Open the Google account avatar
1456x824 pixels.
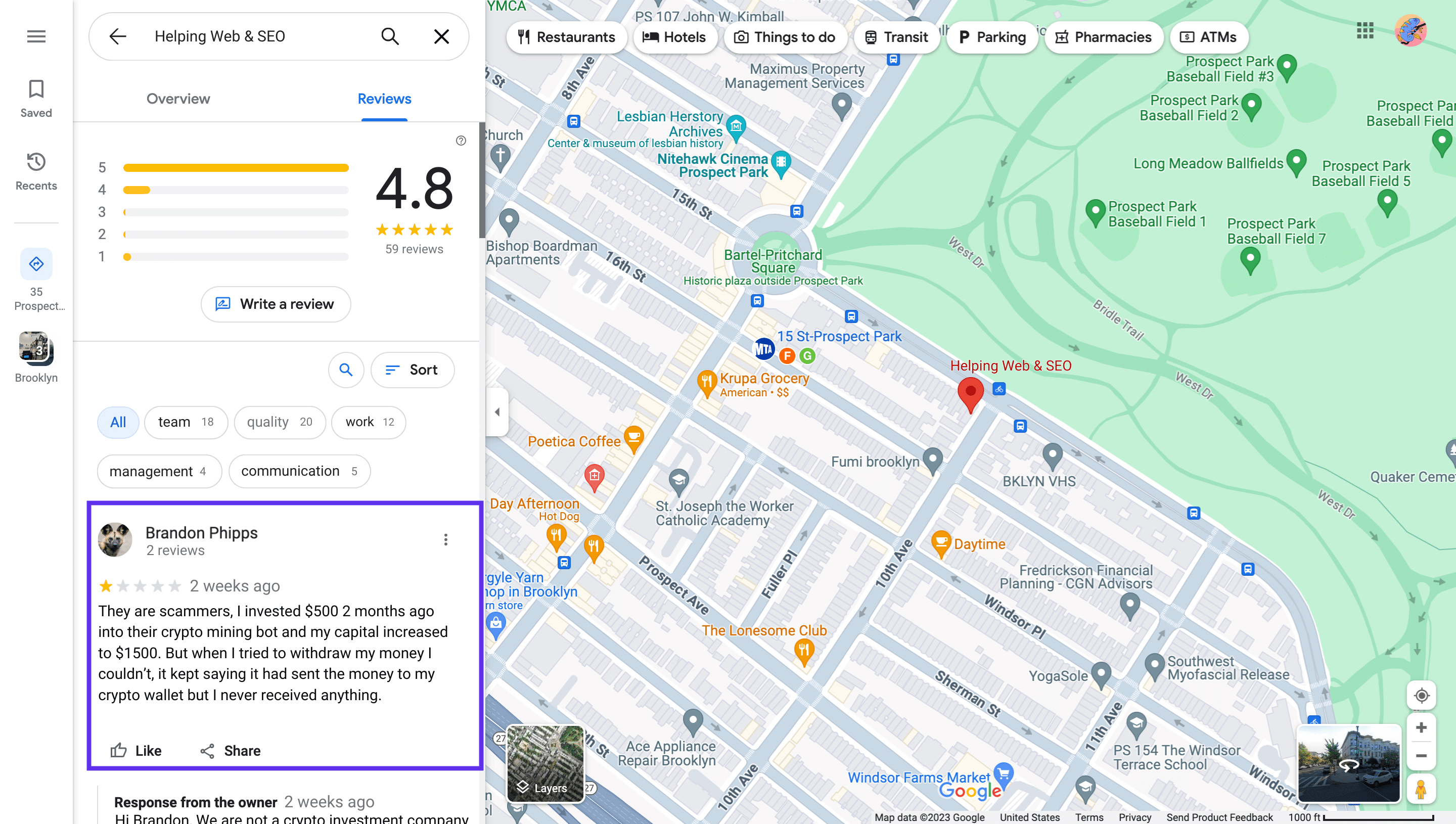pos(1410,31)
